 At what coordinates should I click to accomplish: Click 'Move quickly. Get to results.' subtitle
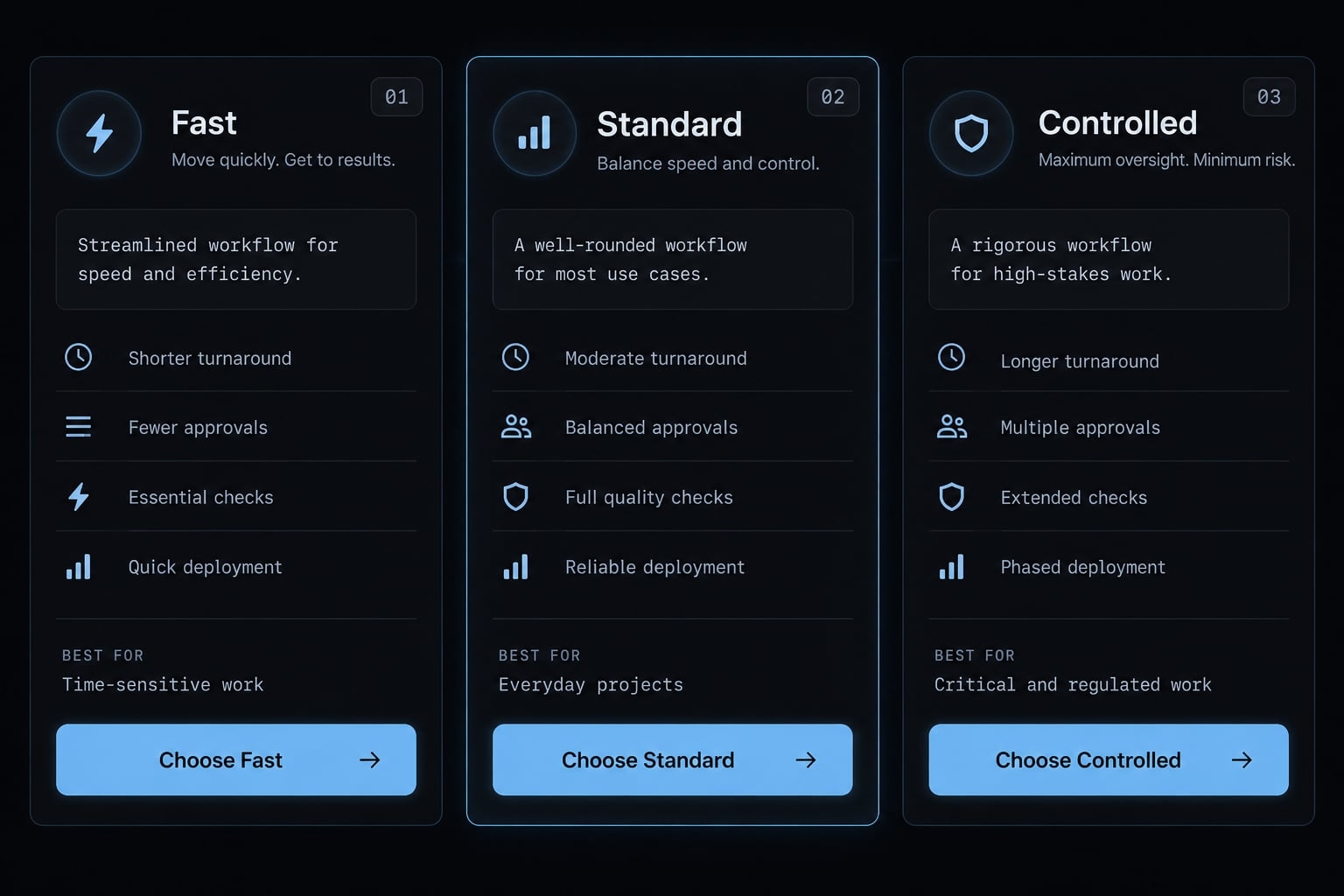pyautogui.click(x=283, y=160)
